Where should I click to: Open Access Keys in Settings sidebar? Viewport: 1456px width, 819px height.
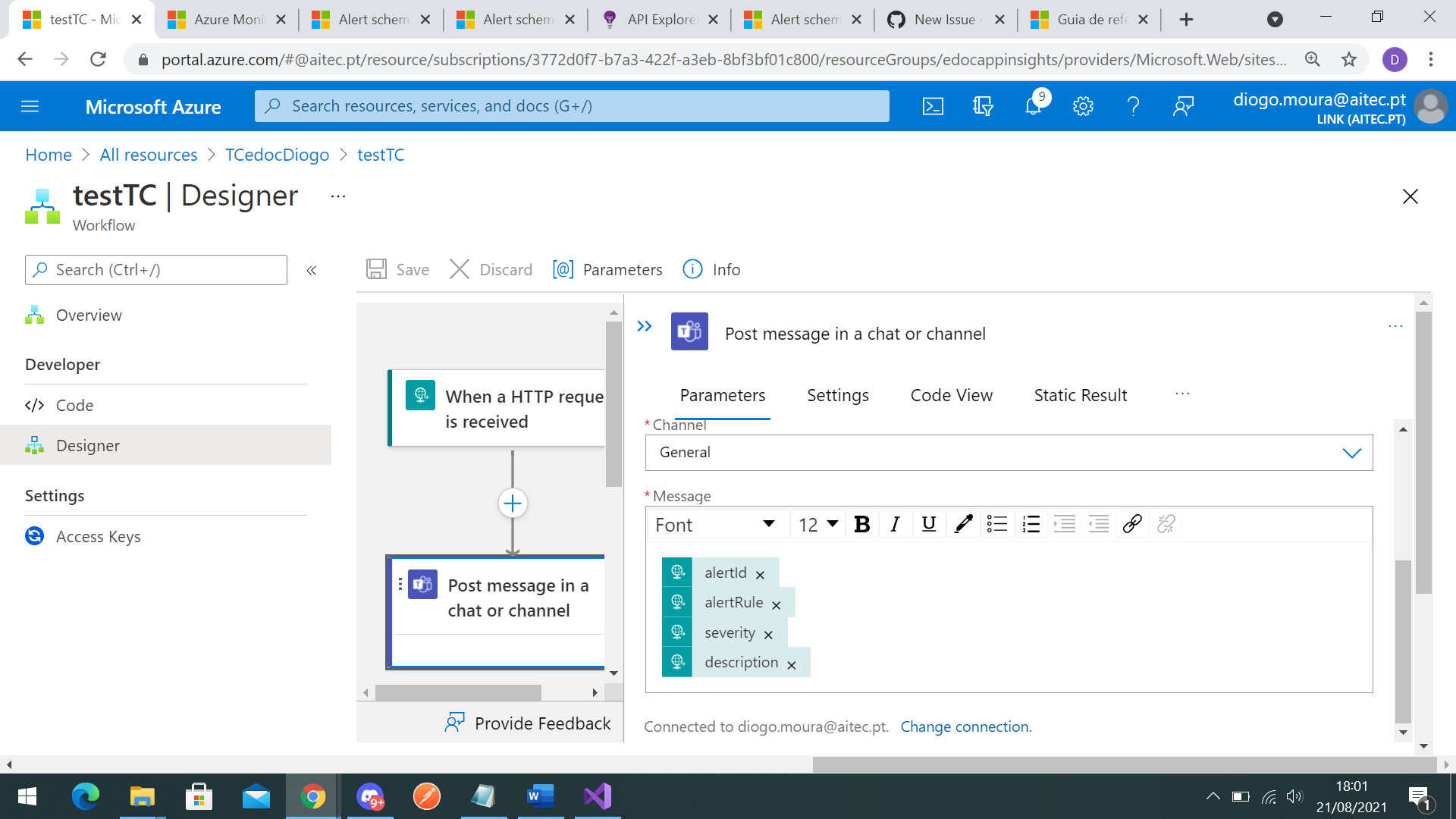coord(97,536)
